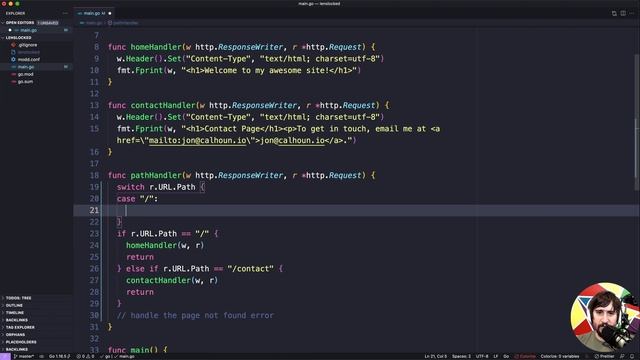The width and height of the screenshot is (640, 360).
Task: Click the pathHandler breadcrumb item
Action: coord(124,23)
